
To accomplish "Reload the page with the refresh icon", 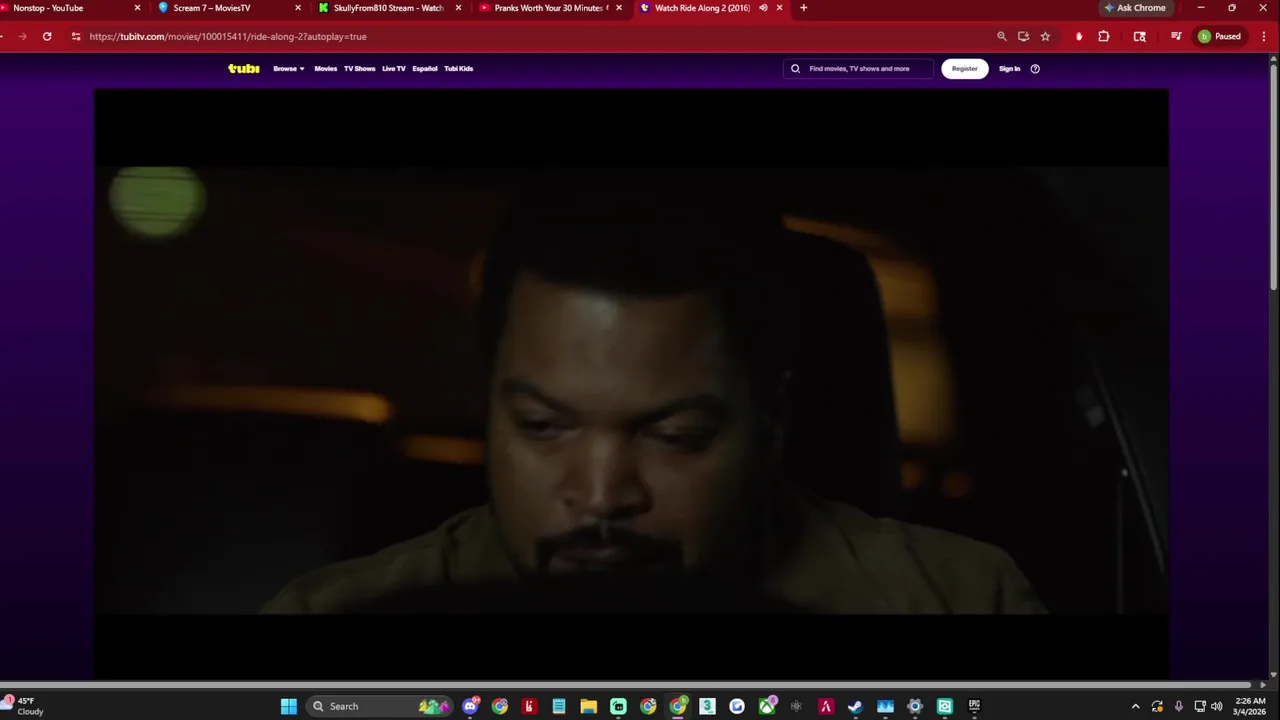I will (x=47, y=36).
